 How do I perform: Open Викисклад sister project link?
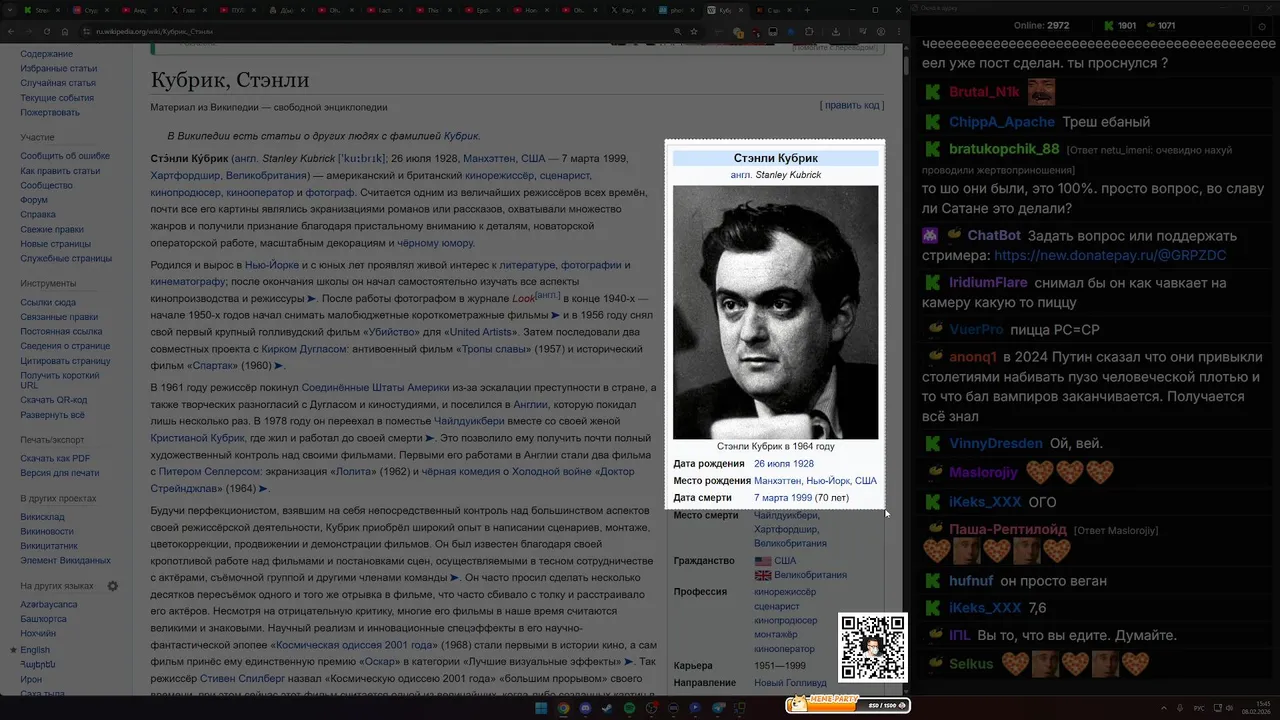click(42, 517)
